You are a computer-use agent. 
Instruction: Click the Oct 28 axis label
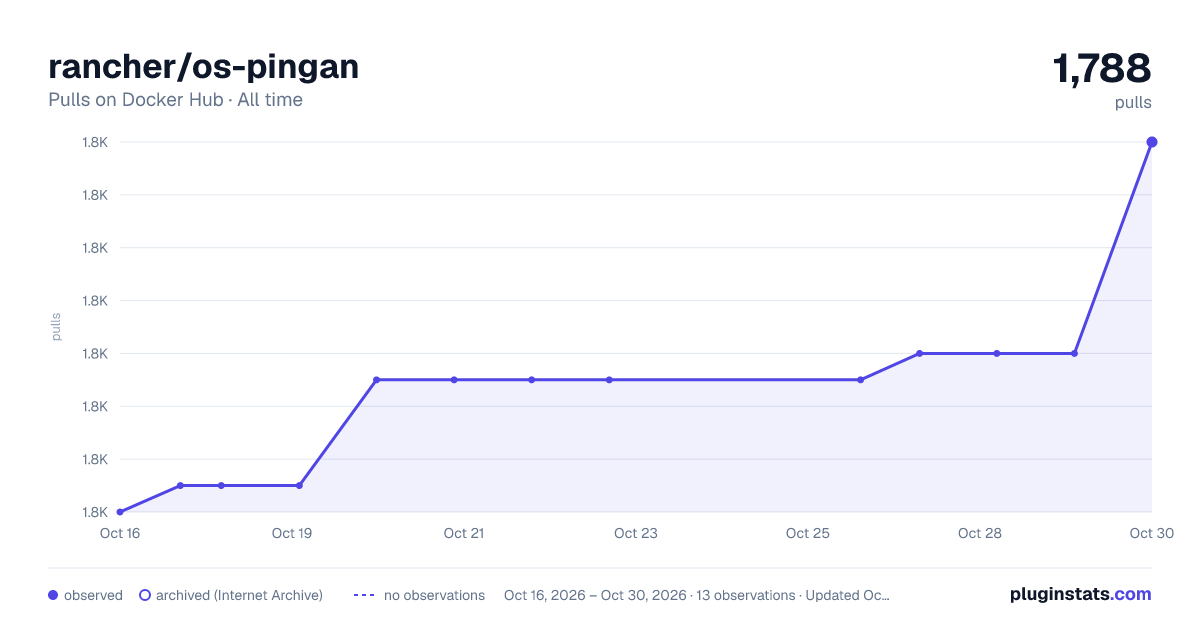pos(980,533)
